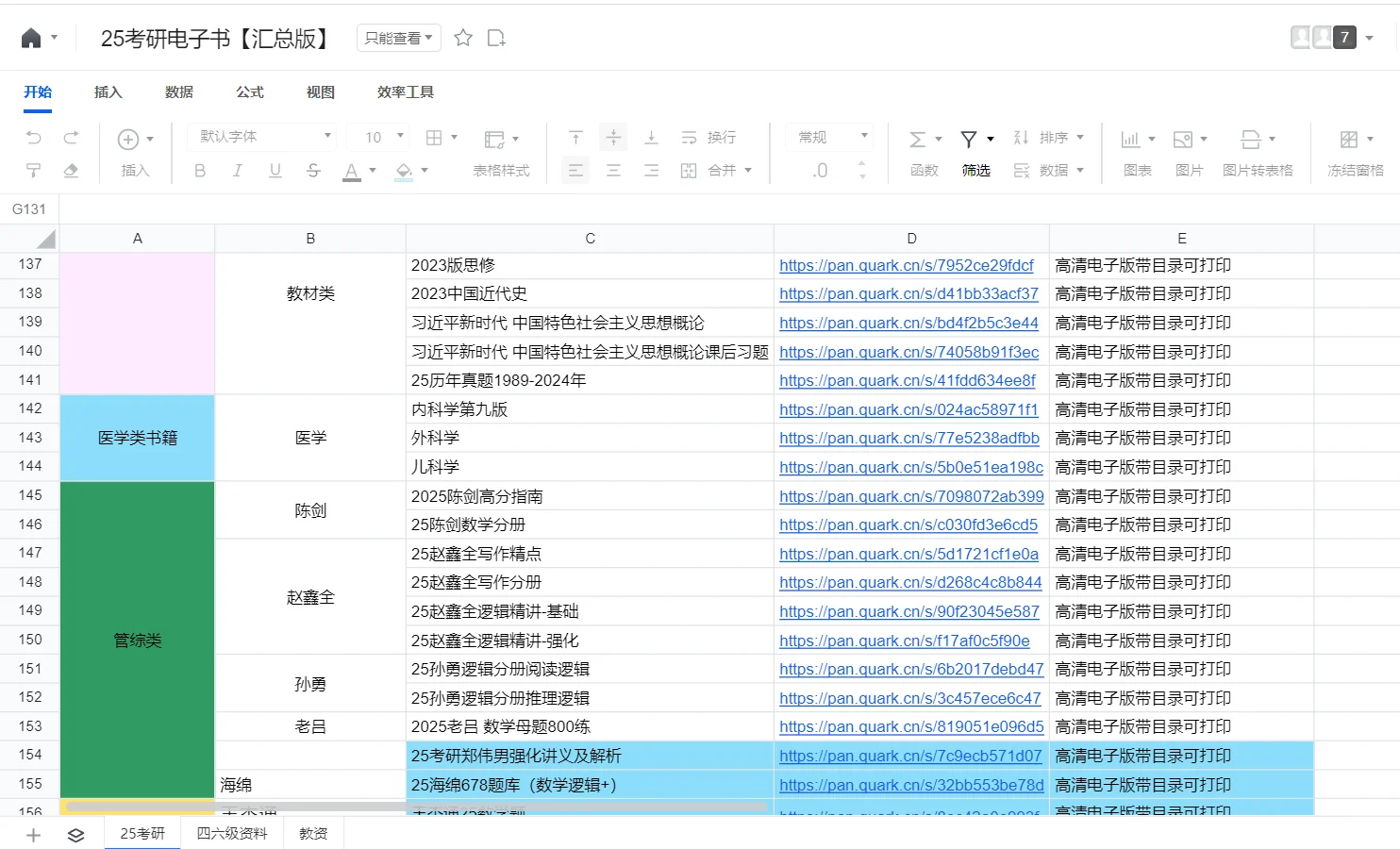This screenshot has height=849, width=1400.
Task: Open the 数据 ribbon tab
Action: click(179, 92)
